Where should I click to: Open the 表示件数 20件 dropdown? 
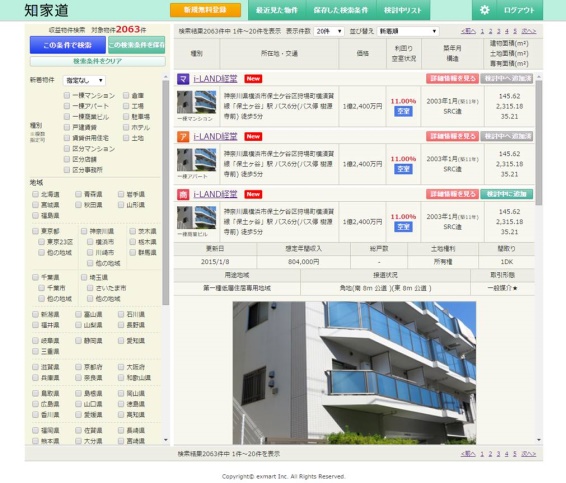[x=328, y=31]
